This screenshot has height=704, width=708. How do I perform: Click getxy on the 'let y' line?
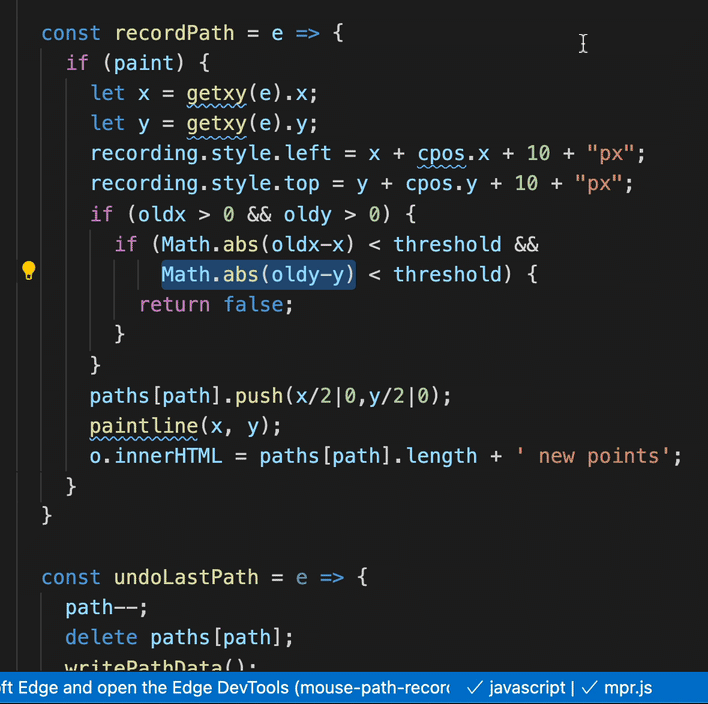(x=216, y=123)
